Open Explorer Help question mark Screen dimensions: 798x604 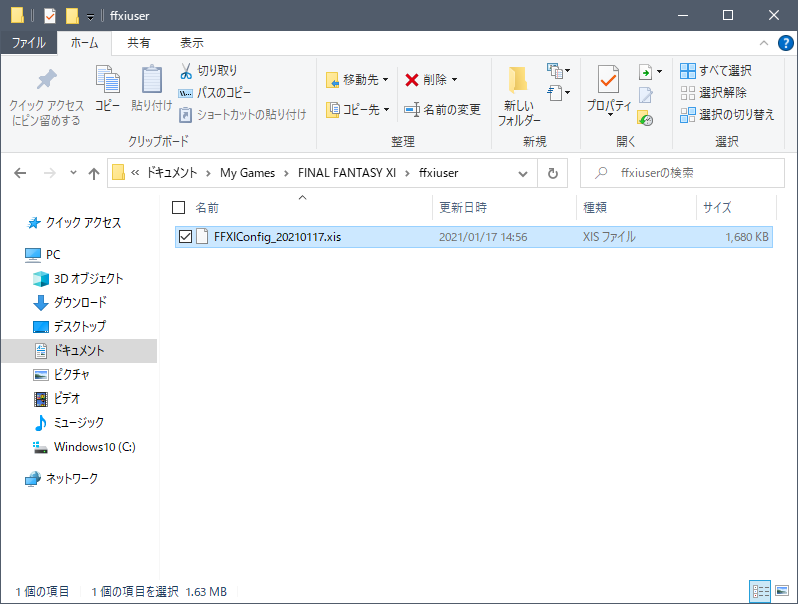tap(786, 43)
